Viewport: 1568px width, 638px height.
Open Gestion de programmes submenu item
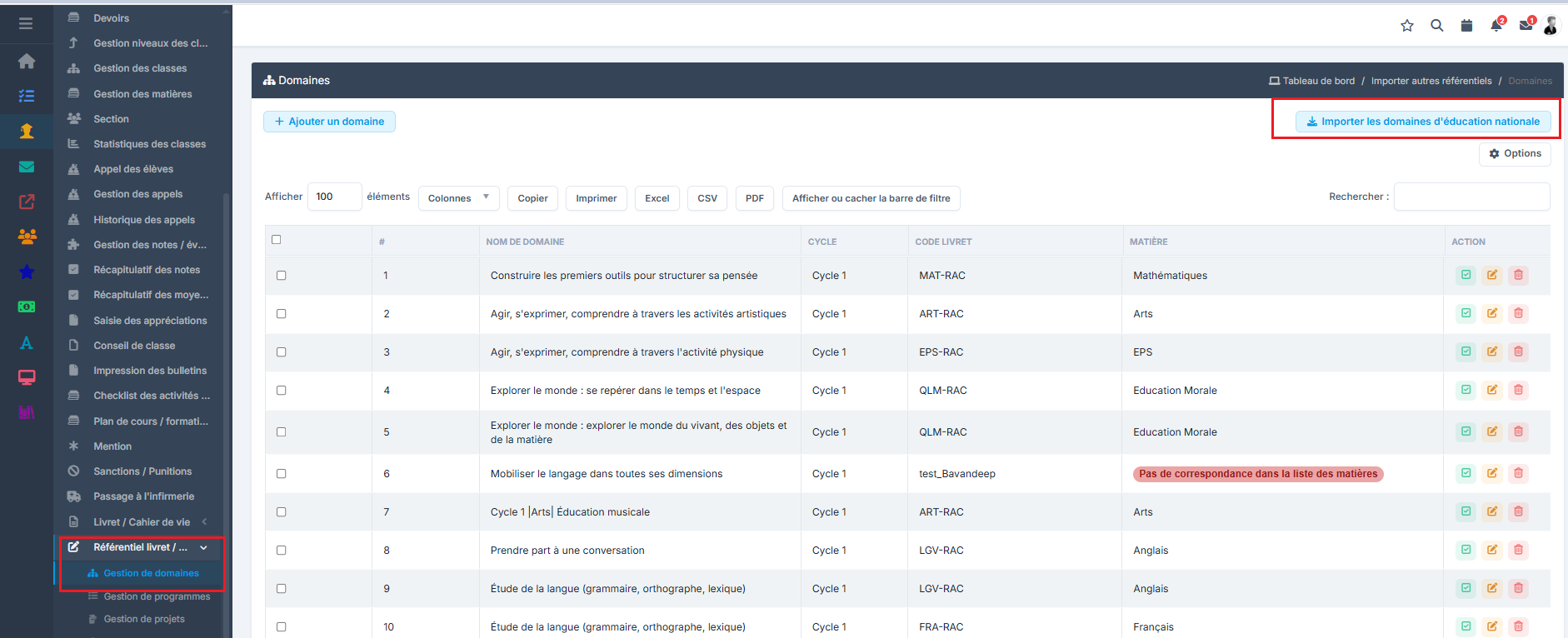(157, 596)
